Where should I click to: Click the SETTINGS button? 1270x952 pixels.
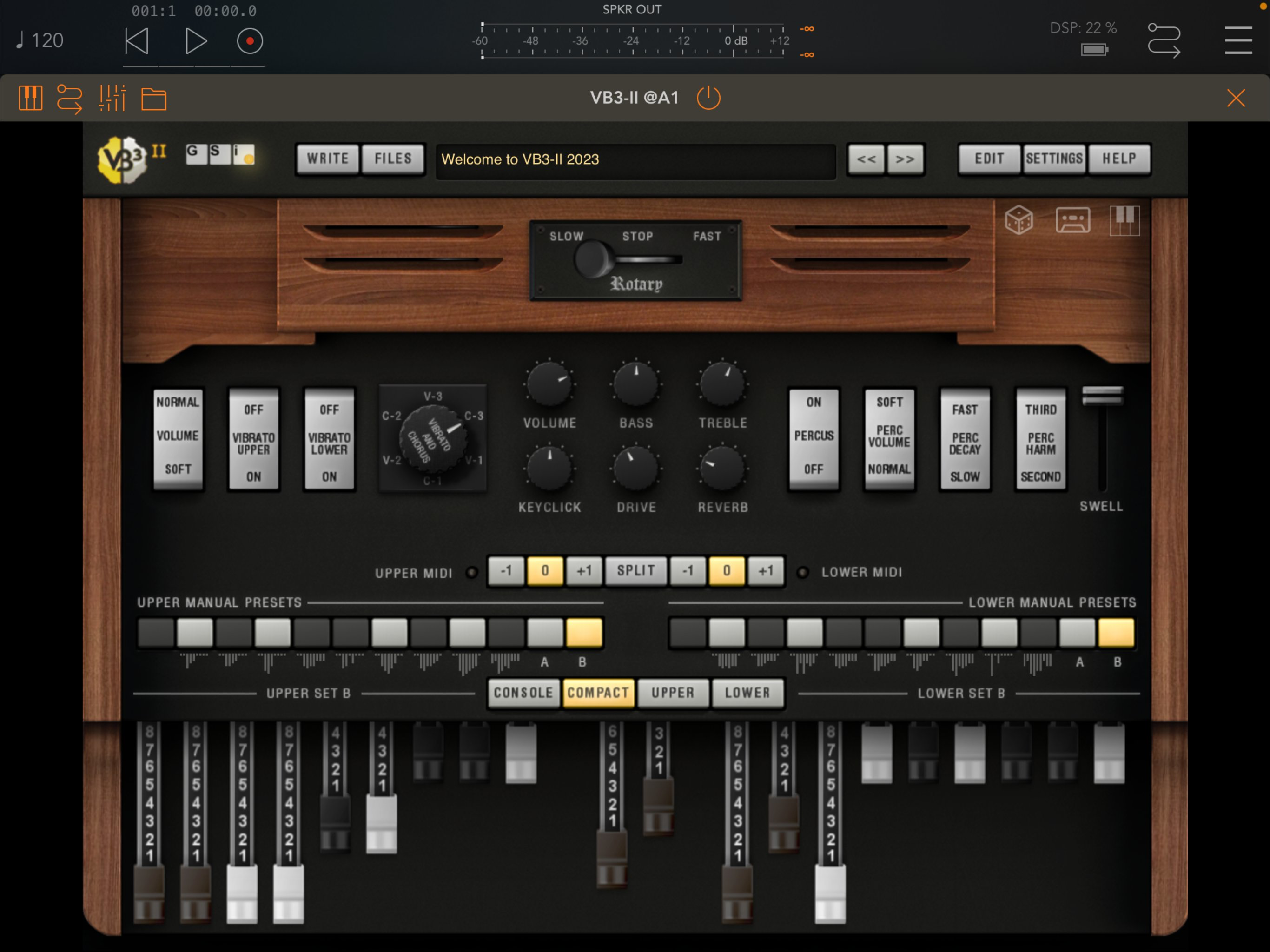coord(1054,159)
